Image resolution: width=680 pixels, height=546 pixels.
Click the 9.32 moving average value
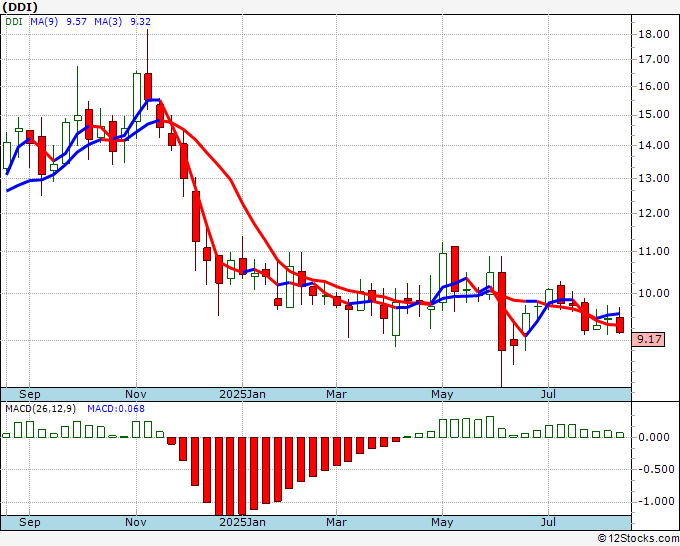[x=141, y=21]
